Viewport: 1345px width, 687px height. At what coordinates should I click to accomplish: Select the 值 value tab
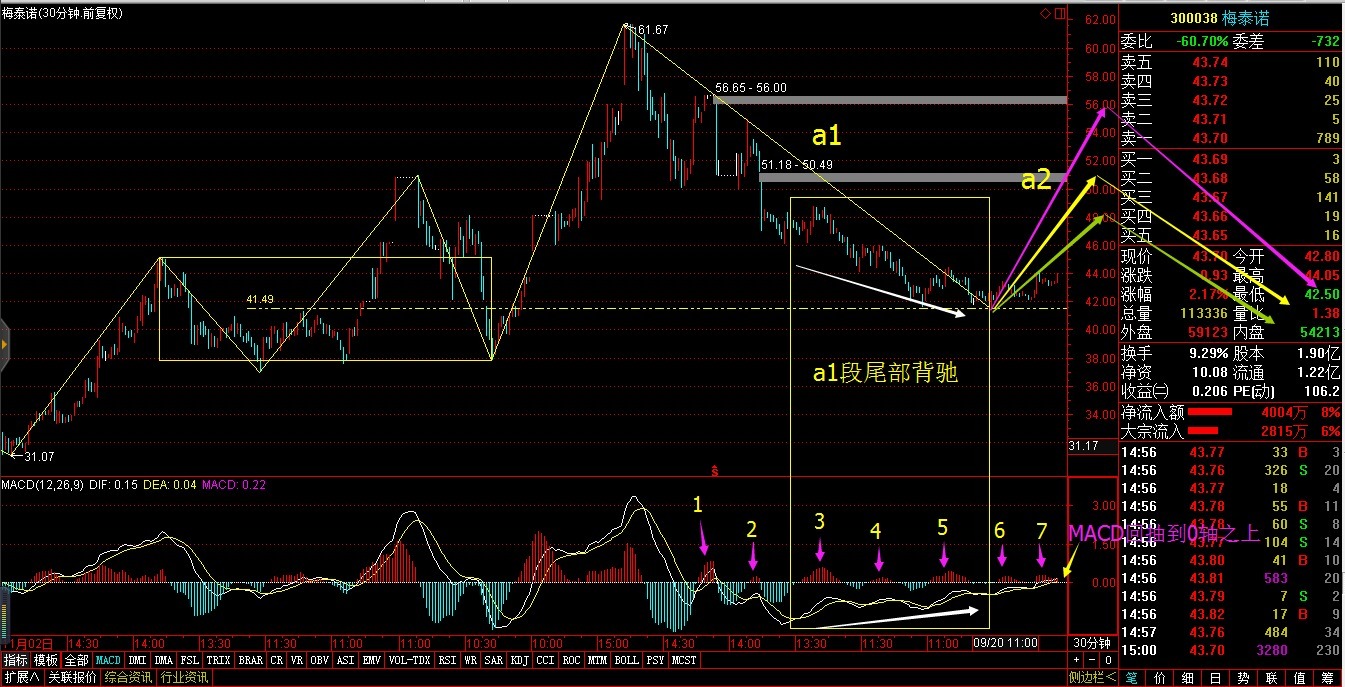point(1300,677)
